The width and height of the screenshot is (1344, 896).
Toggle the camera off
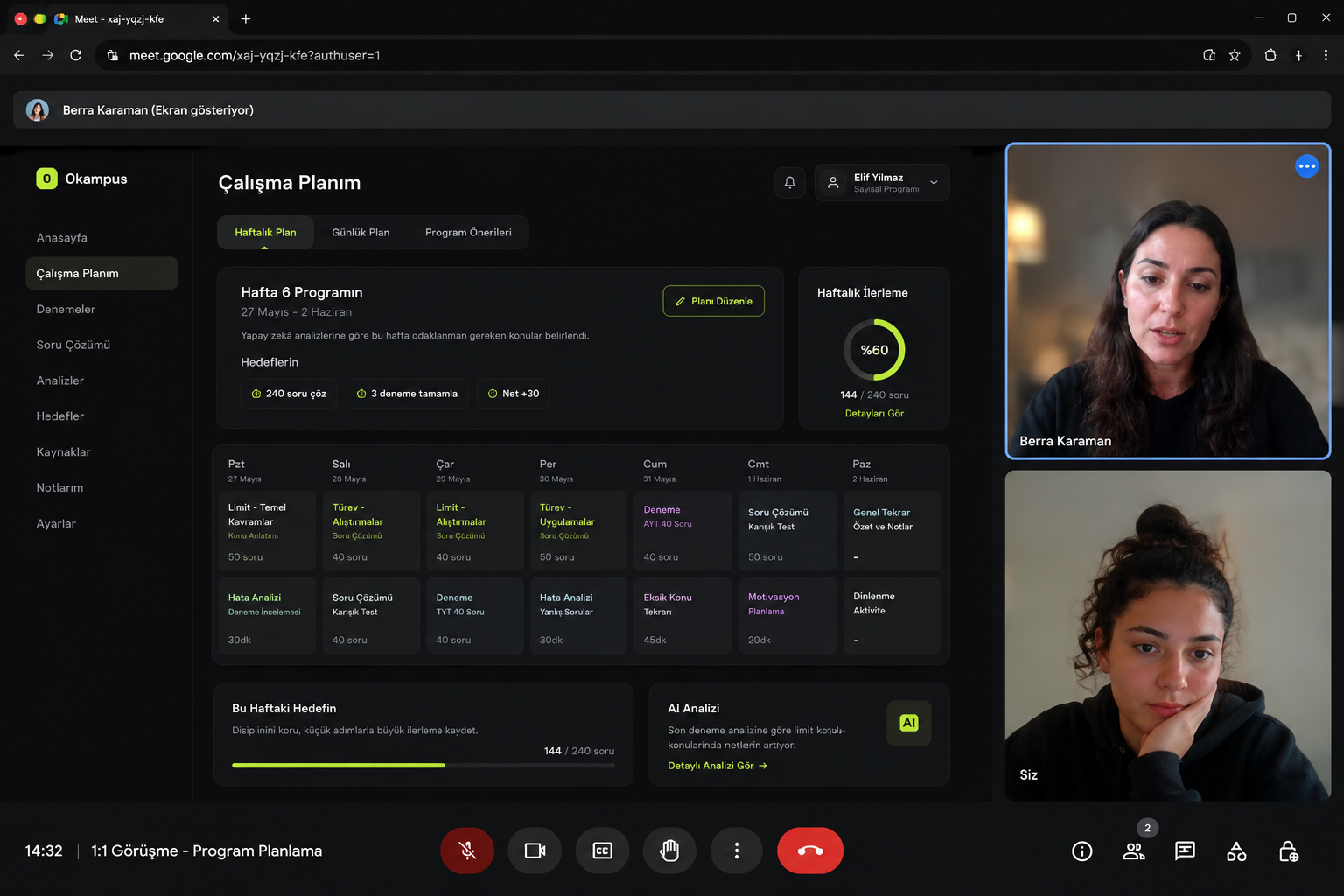point(535,850)
